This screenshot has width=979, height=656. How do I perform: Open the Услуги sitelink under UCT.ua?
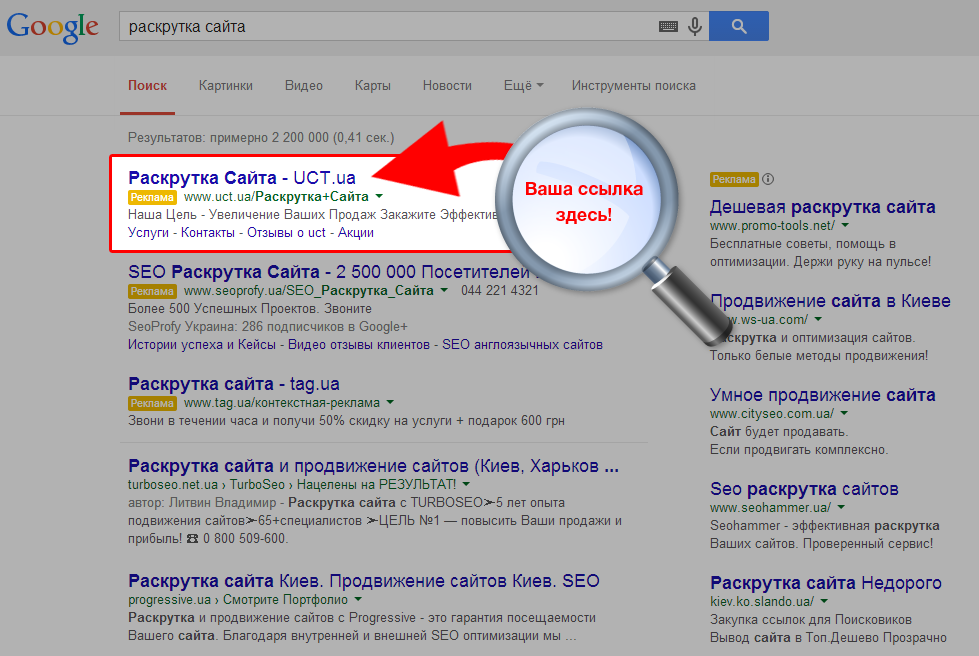148,233
